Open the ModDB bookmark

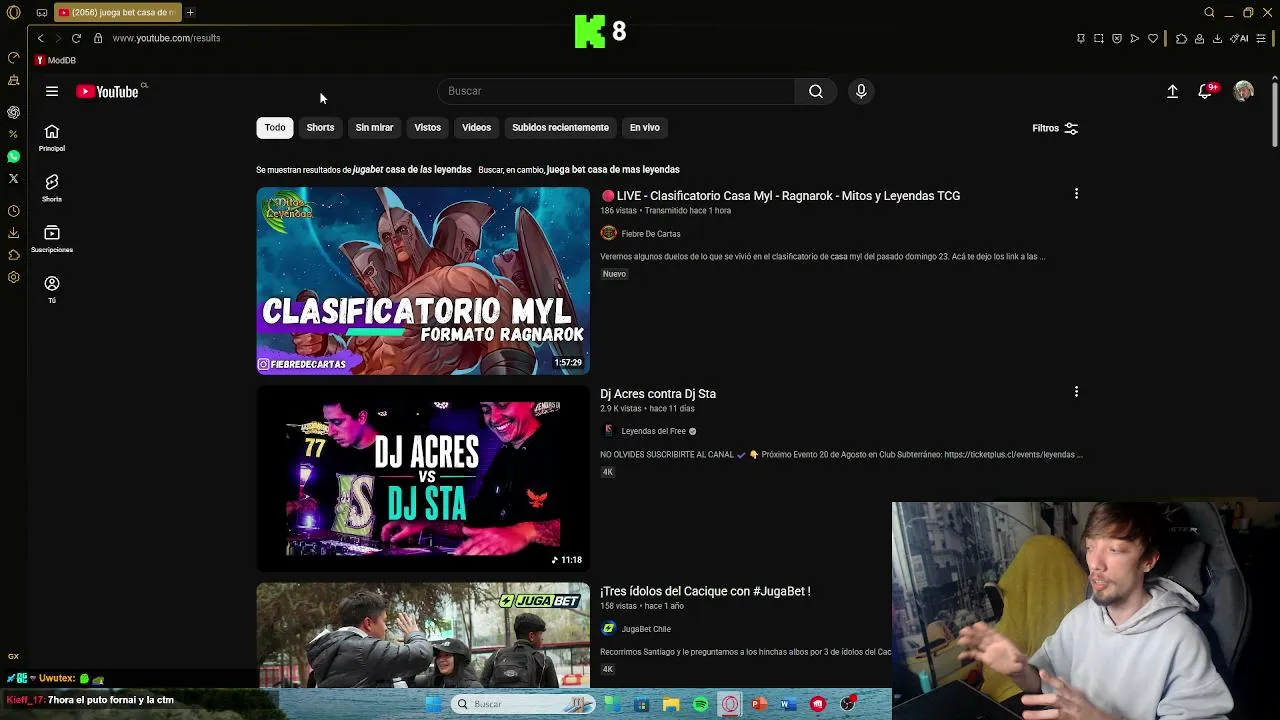click(x=56, y=60)
